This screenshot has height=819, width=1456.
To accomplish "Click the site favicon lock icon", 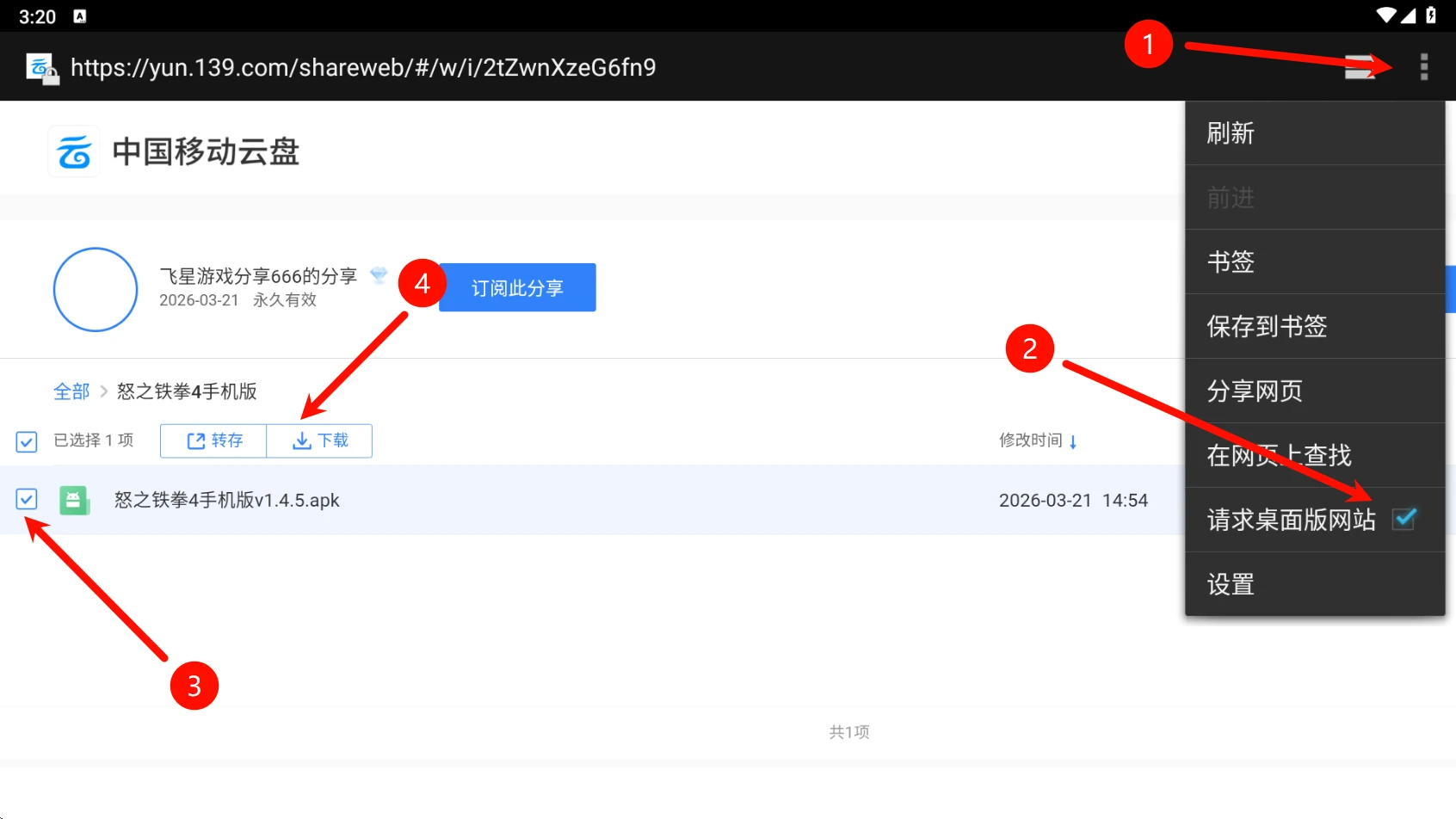I will [x=41, y=69].
